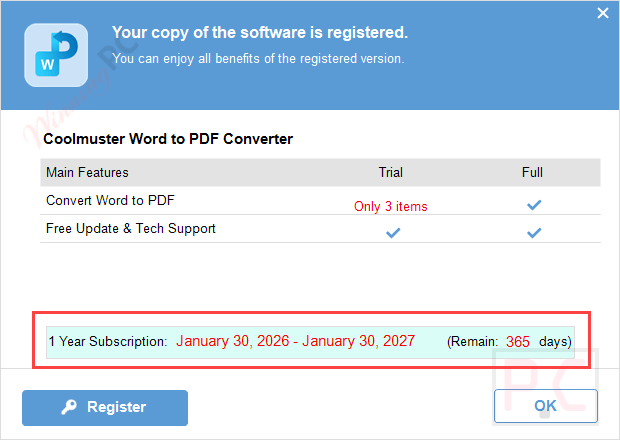Click the Full checkmark for Convert Word to PDF
Image resolution: width=620 pixels, height=440 pixels.
point(534,205)
